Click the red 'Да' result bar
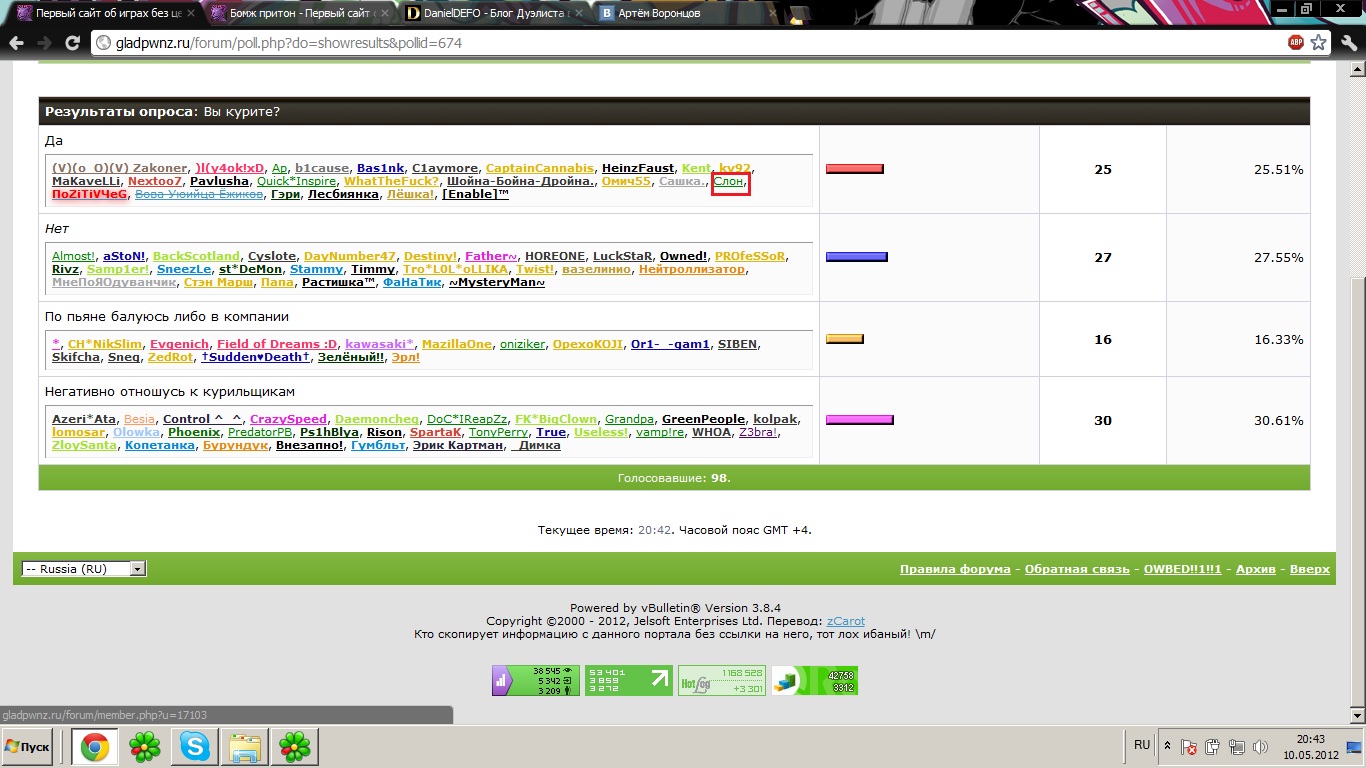 854,169
